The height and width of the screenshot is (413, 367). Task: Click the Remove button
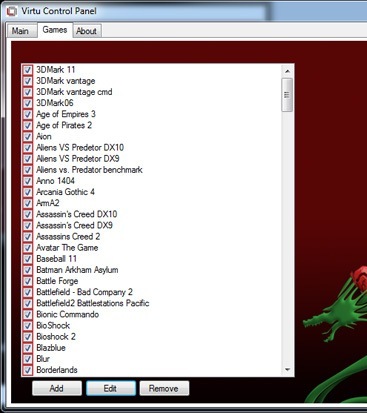(x=164, y=388)
